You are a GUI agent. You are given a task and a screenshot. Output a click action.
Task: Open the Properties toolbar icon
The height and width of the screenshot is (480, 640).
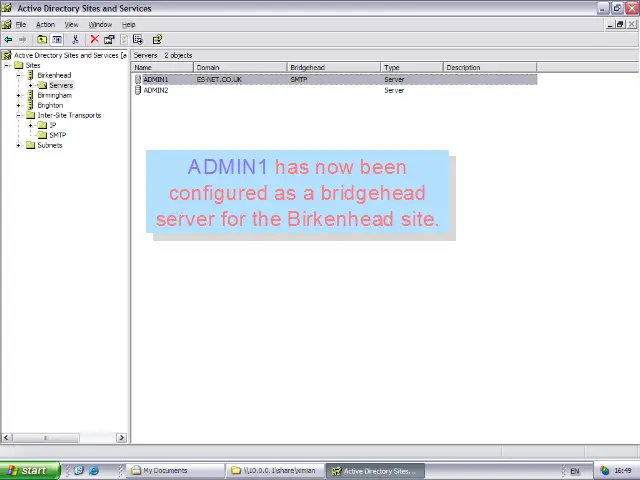coord(109,40)
